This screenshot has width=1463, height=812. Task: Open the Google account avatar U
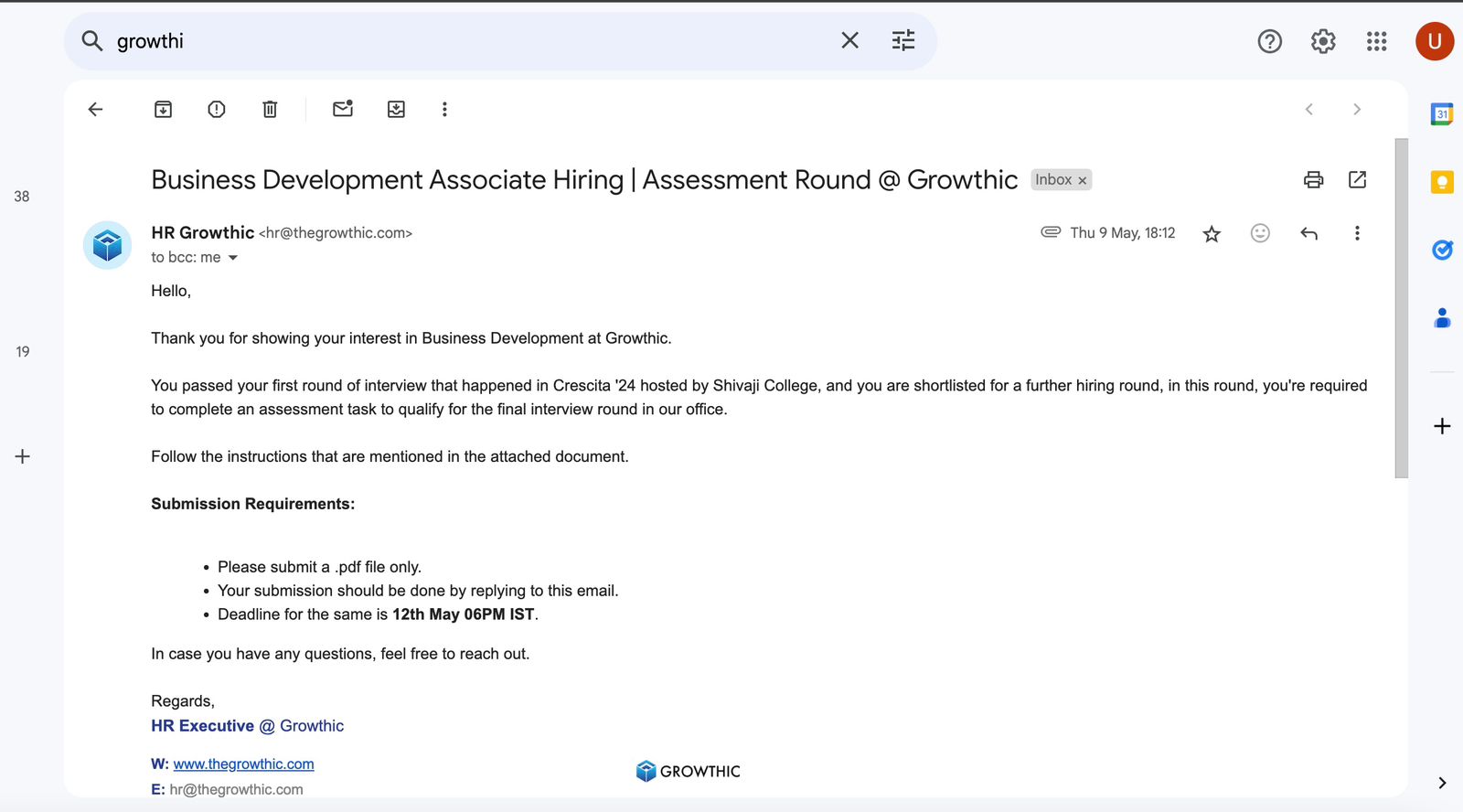pyautogui.click(x=1435, y=41)
